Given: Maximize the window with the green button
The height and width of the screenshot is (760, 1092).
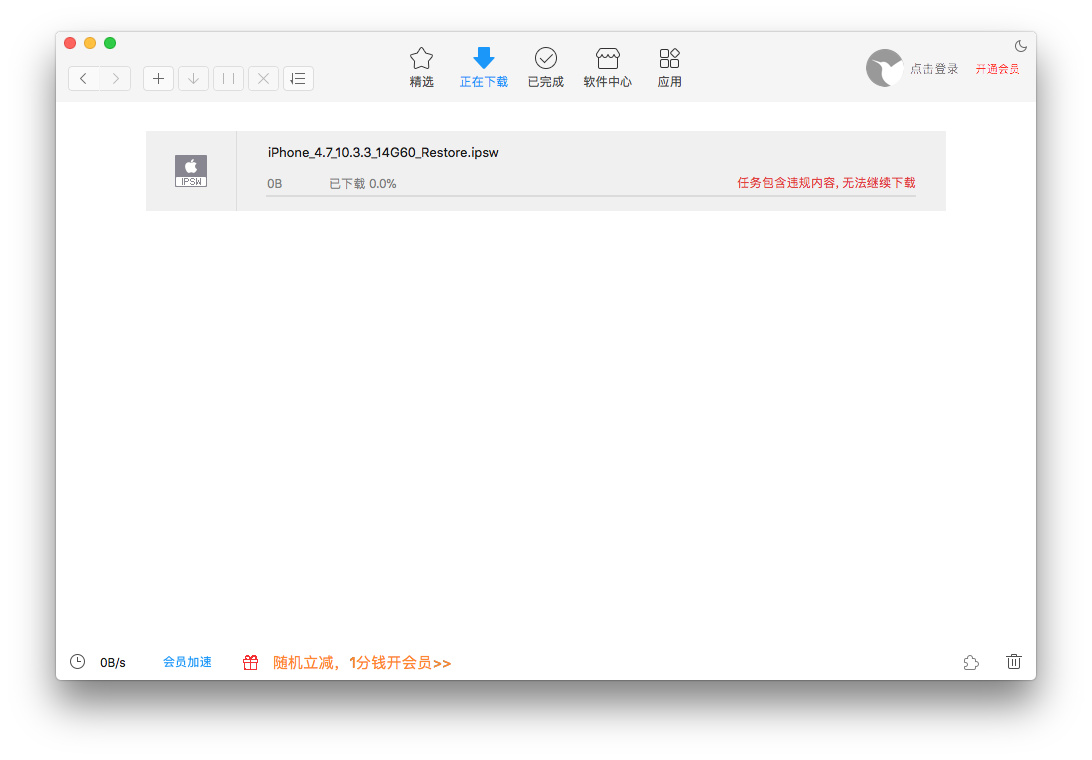Looking at the screenshot, I should point(110,43).
